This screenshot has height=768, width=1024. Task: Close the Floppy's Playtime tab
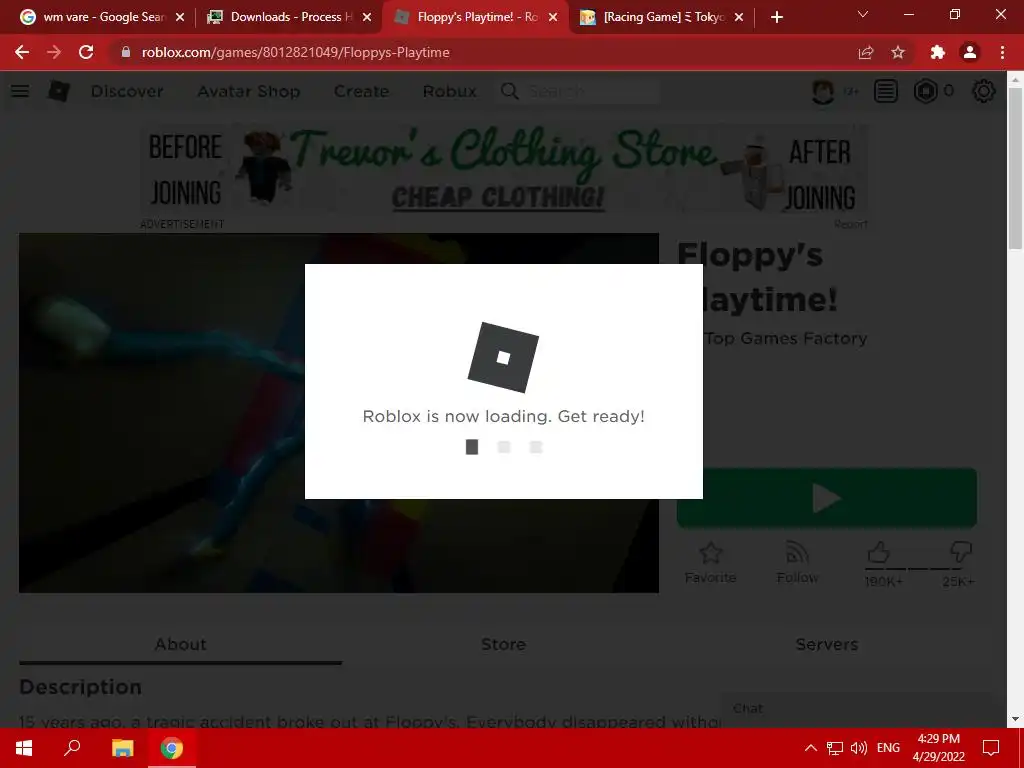pyautogui.click(x=553, y=17)
